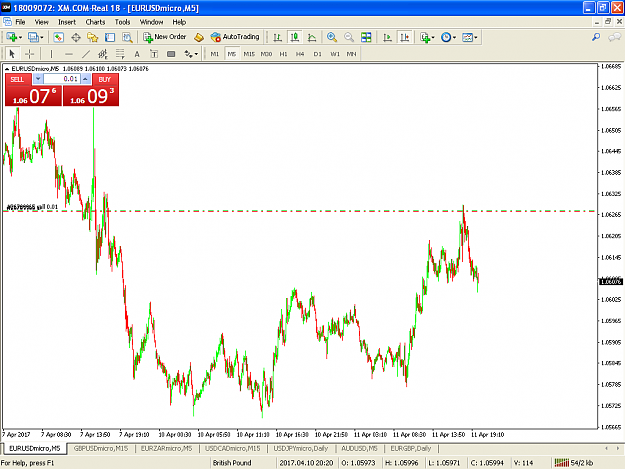Select the H1 timeframe button
The width and height of the screenshot is (625, 469).
(x=283, y=54)
